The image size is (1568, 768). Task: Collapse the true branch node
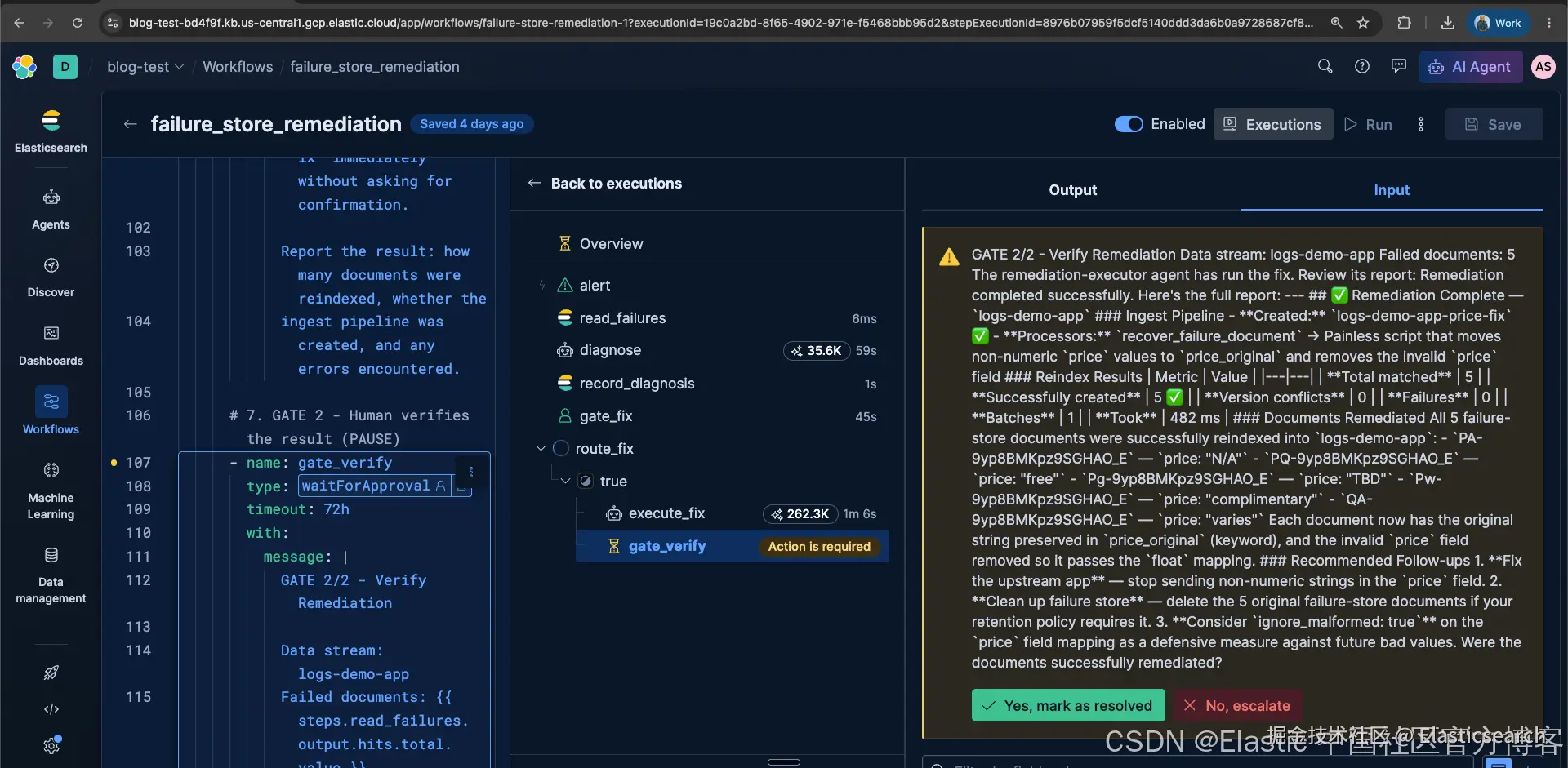coord(565,481)
